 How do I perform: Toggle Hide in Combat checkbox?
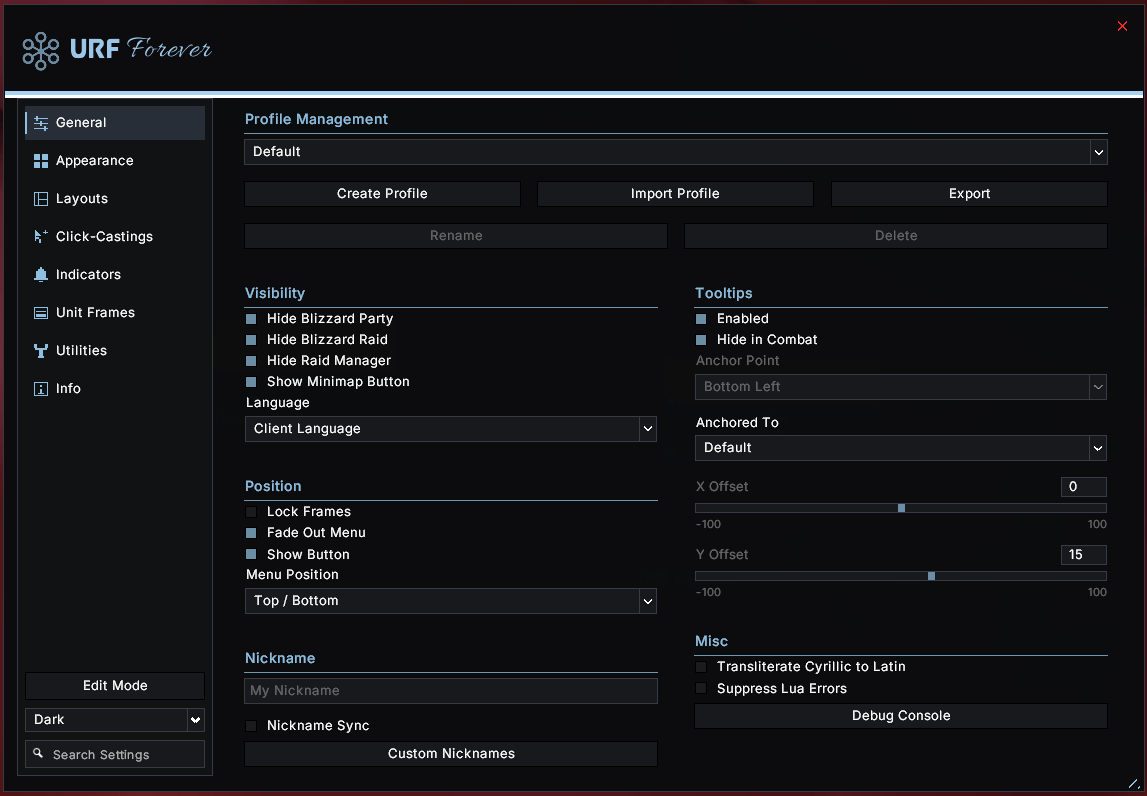click(701, 340)
